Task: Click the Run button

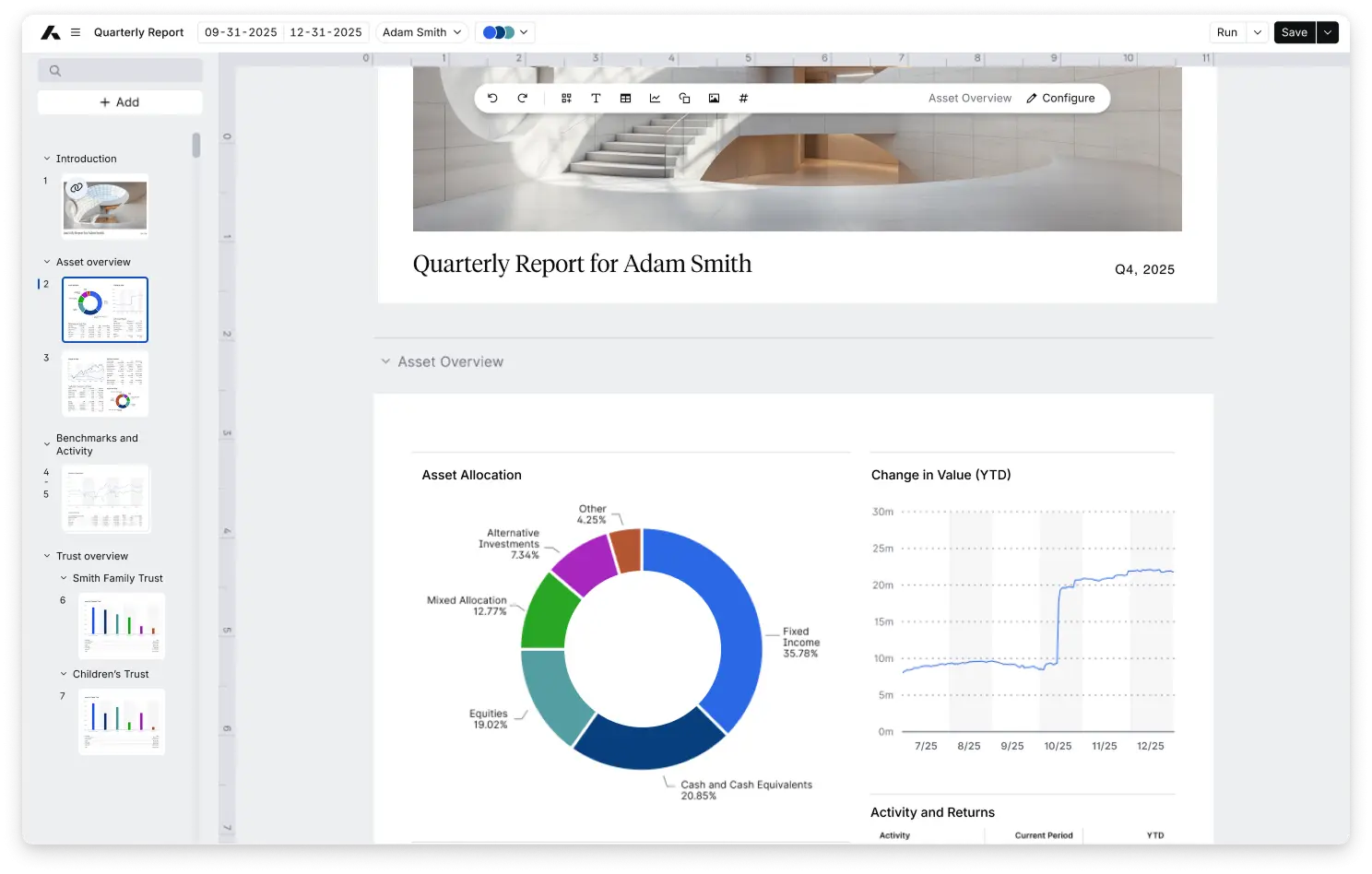Action: click(x=1227, y=32)
